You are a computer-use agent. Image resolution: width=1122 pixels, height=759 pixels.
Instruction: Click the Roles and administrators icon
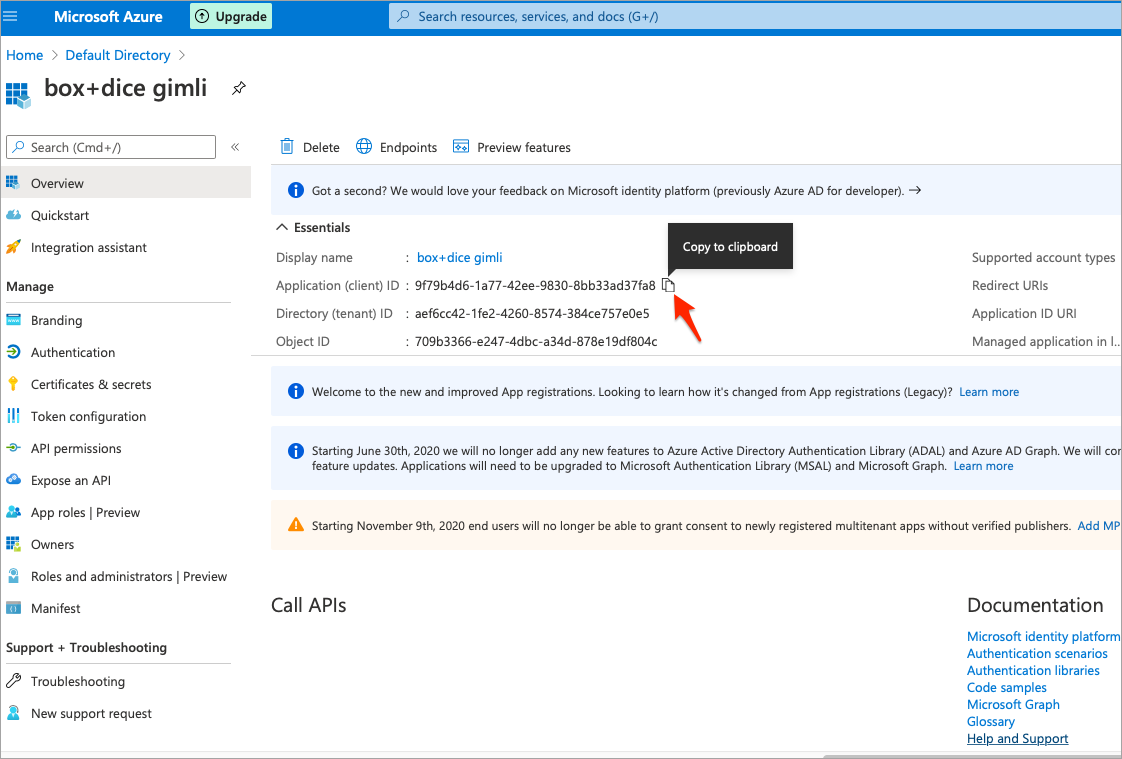(x=13, y=576)
